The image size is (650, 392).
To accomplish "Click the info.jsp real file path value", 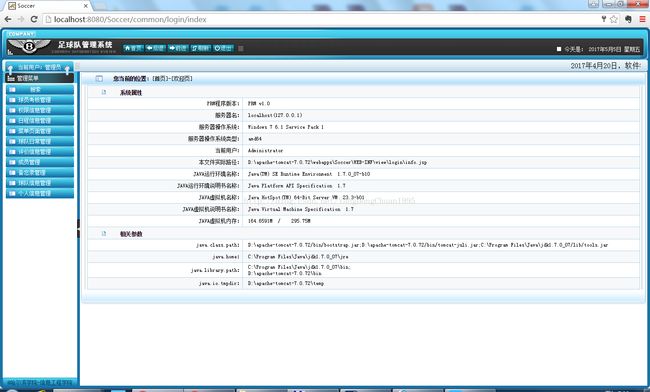I will point(337,162).
